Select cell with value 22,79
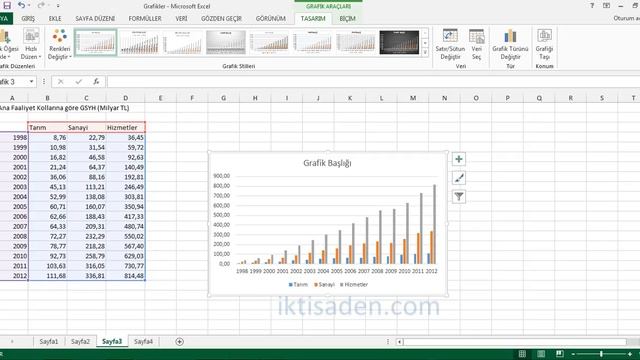The height and width of the screenshot is (360, 640). coord(86,138)
